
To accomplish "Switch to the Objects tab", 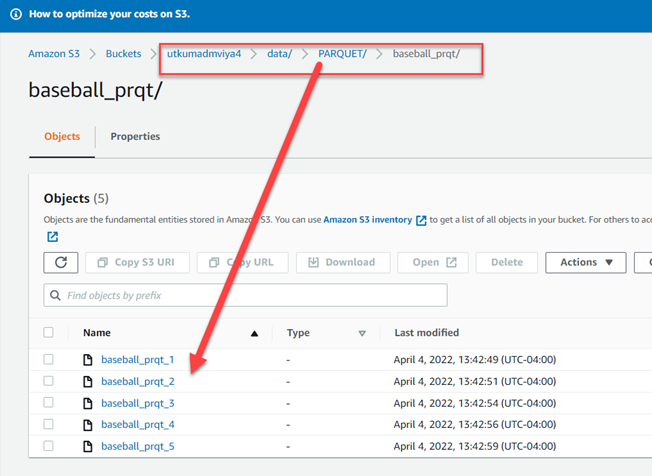I will (x=62, y=136).
